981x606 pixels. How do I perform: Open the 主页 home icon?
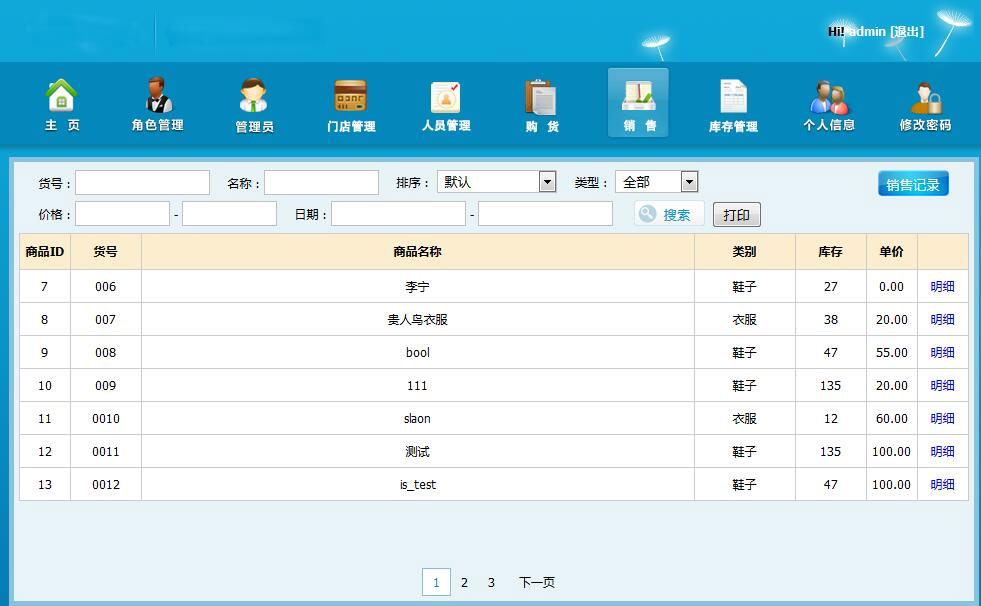pos(62,100)
